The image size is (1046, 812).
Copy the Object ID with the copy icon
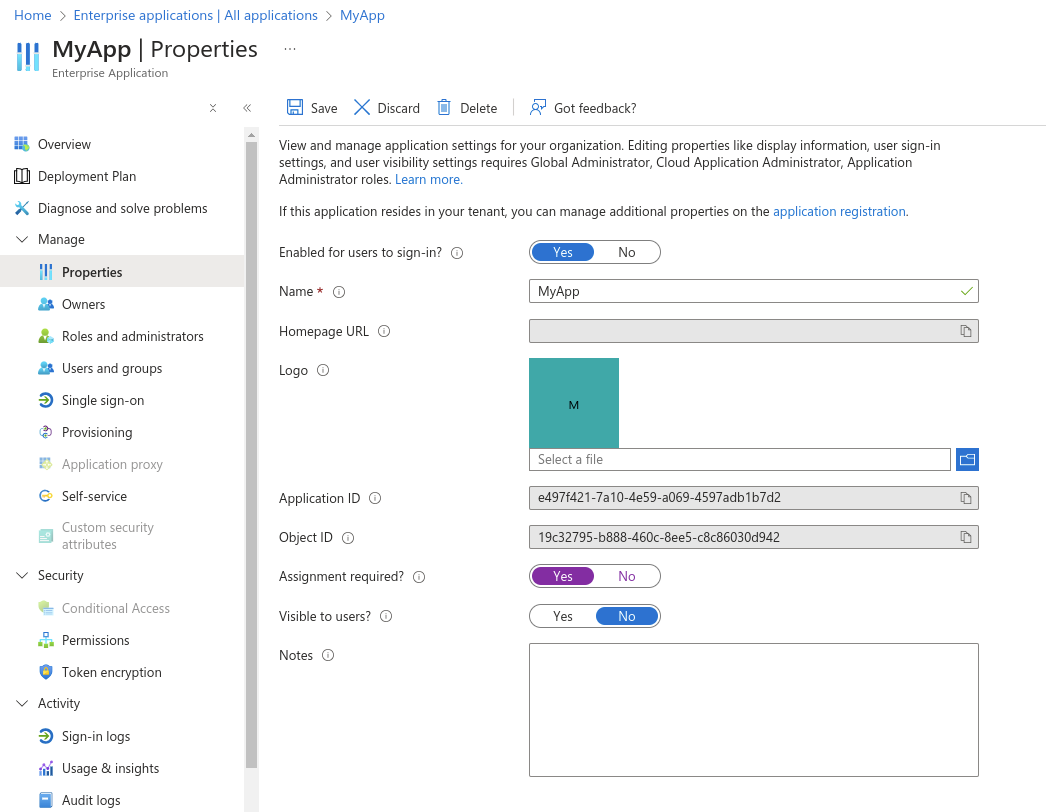pyautogui.click(x=965, y=537)
